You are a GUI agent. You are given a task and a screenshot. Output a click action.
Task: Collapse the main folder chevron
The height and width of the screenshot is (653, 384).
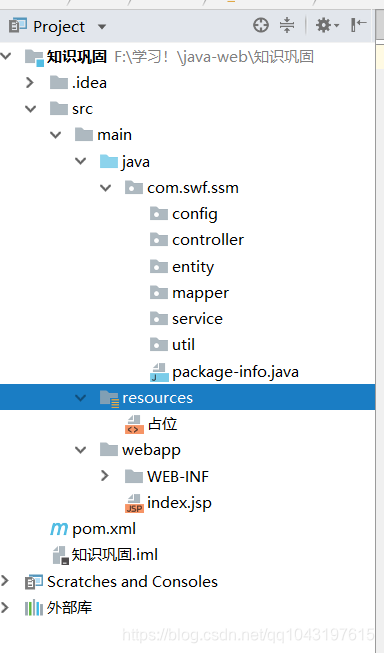pyautogui.click(x=55, y=135)
